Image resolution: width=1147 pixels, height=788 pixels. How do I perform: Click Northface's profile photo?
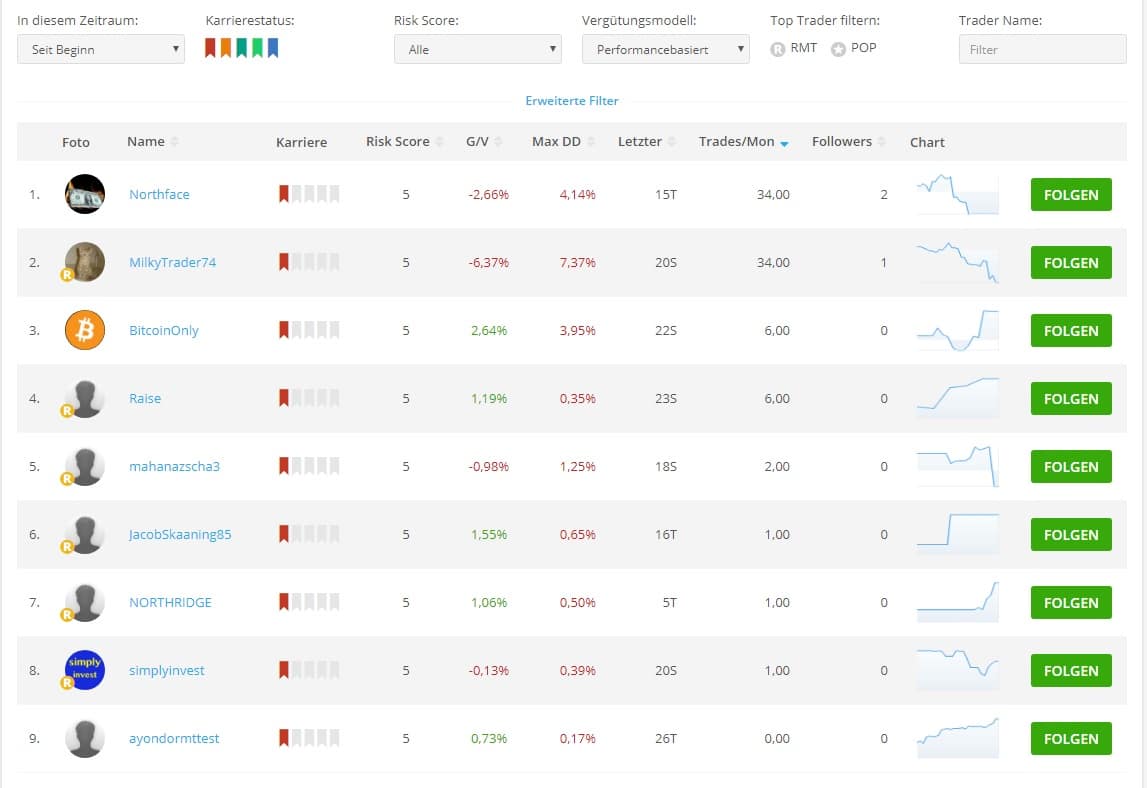point(85,194)
